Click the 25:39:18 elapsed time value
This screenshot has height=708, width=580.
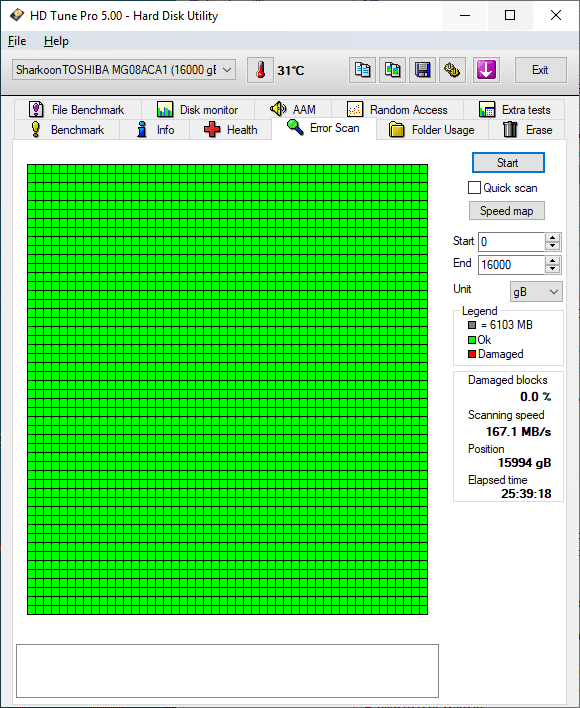pyautogui.click(x=526, y=494)
